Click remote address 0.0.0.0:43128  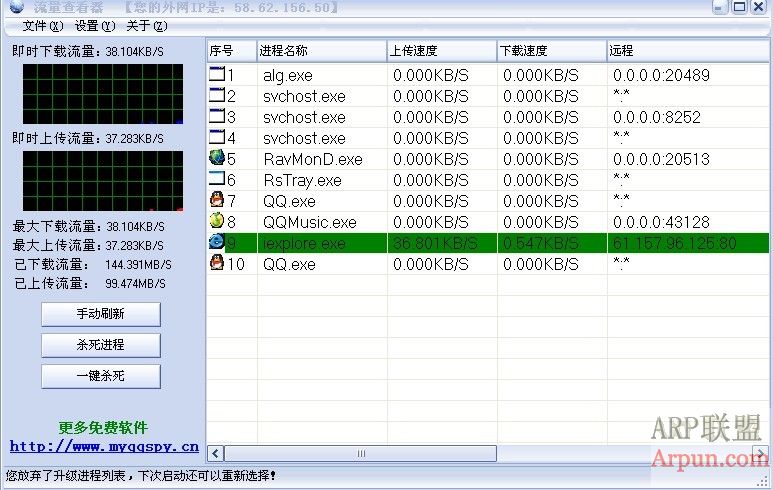[661, 222]
